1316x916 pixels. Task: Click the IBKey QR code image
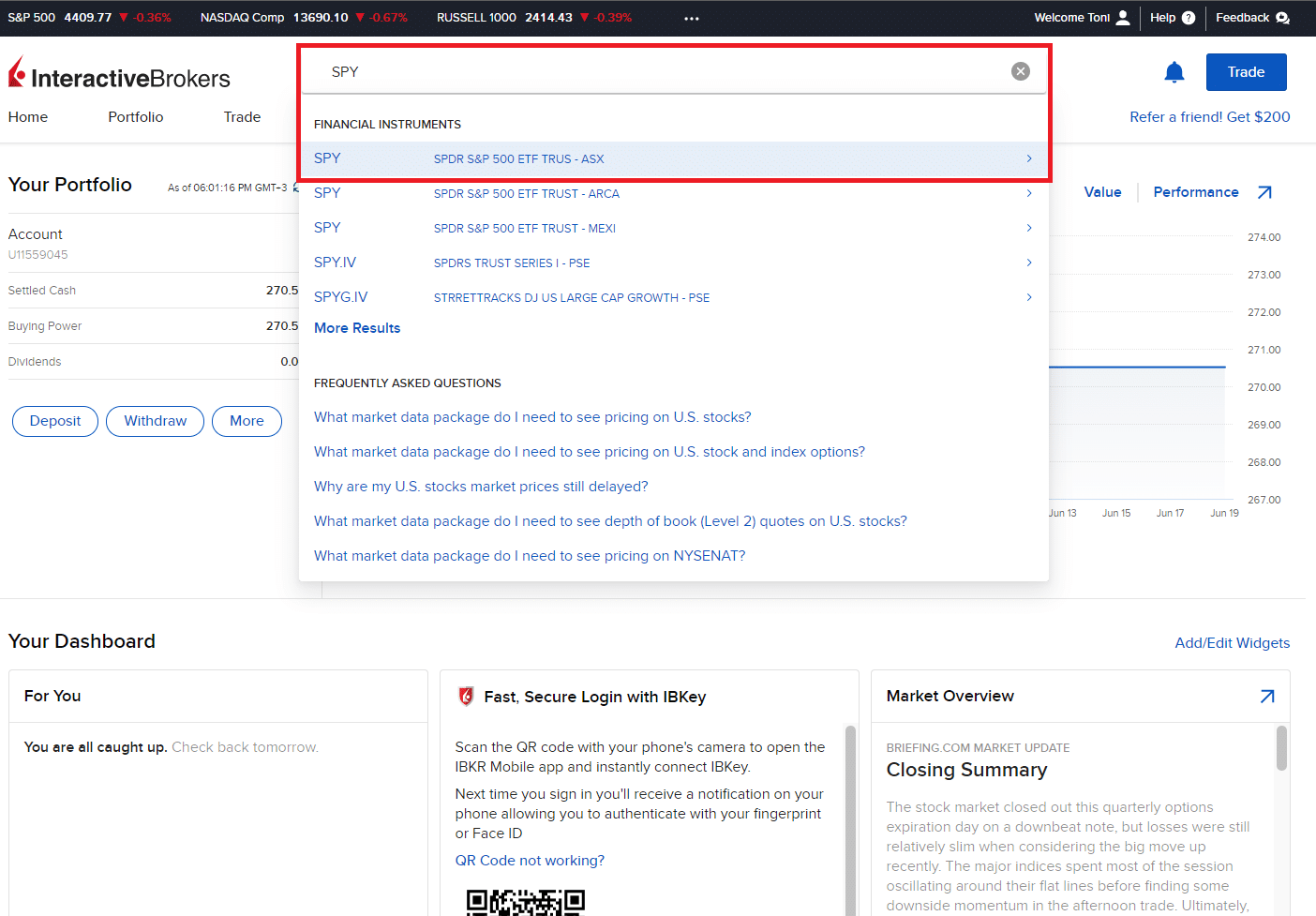click(526, 902)
